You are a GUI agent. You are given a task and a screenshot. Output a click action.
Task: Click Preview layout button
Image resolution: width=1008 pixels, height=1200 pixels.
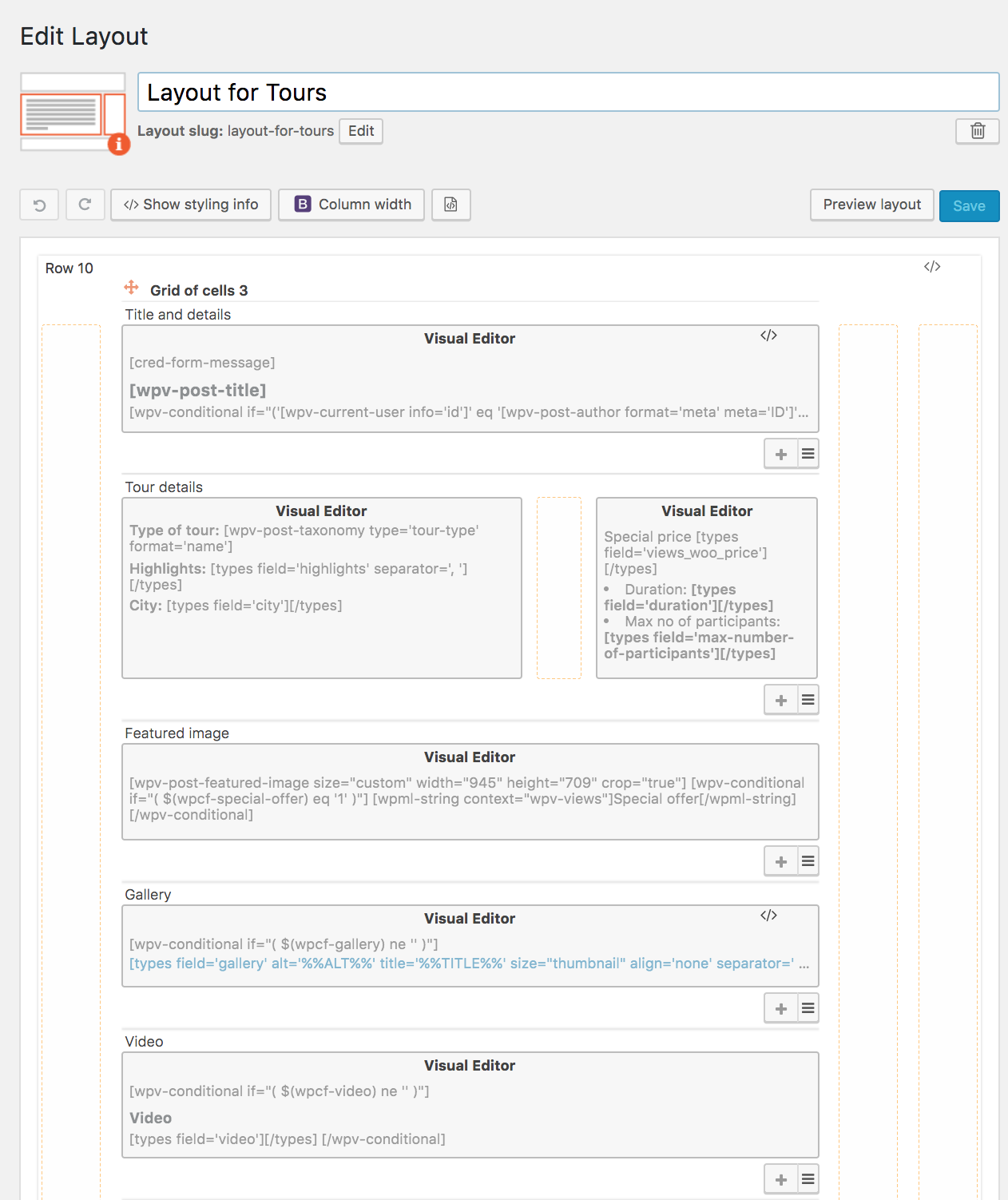872,205
